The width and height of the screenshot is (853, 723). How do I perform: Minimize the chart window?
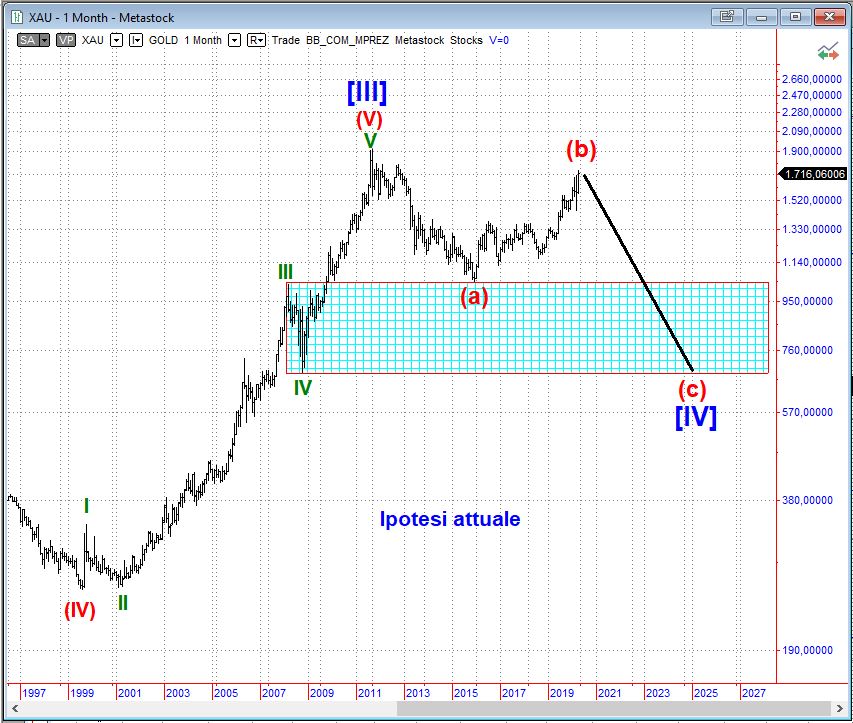click(761, 17)
